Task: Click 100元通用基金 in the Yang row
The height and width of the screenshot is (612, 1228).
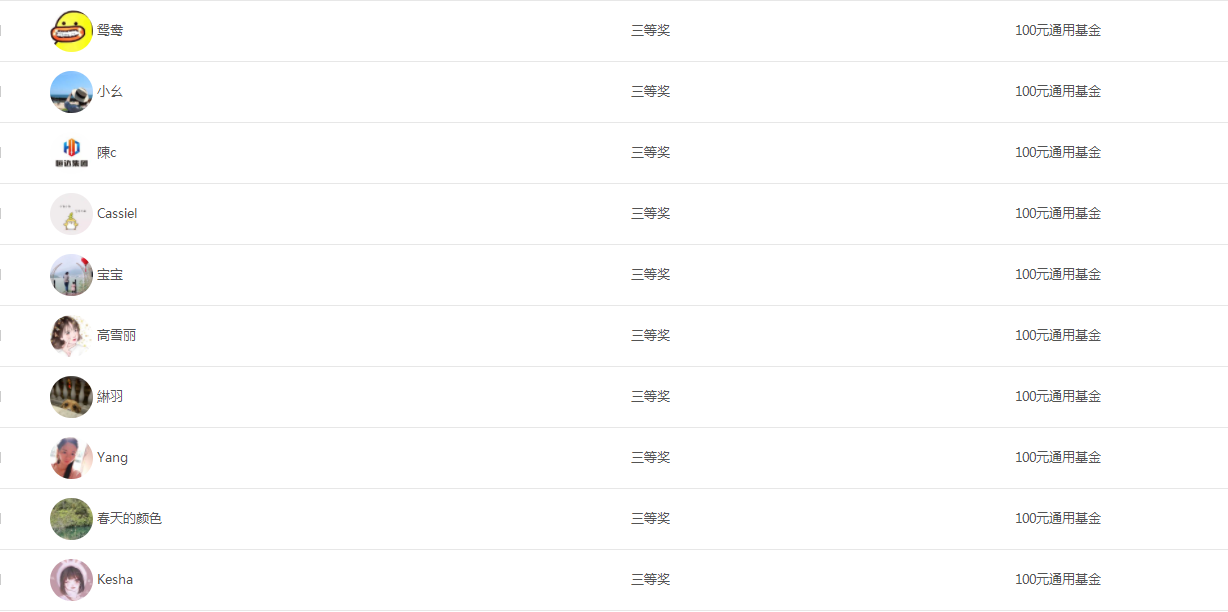Action: tap(1058, 458)
